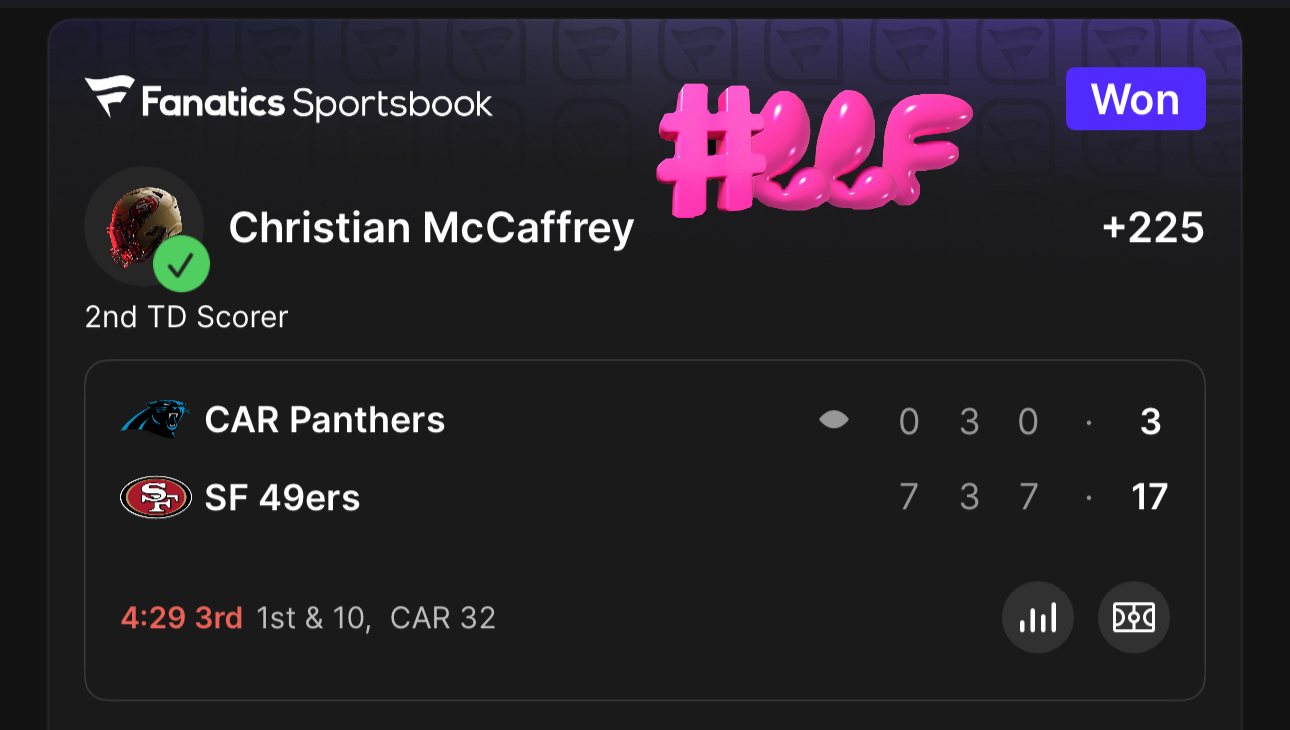Click the green checkmark badge
1290x730 pixels.
[x=181, y=265]
